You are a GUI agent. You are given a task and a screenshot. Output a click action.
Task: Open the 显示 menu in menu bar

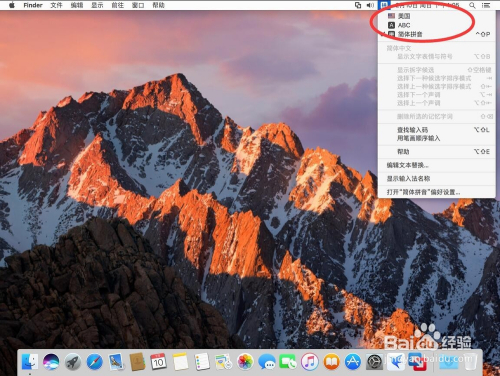click(x=97, y=5)
